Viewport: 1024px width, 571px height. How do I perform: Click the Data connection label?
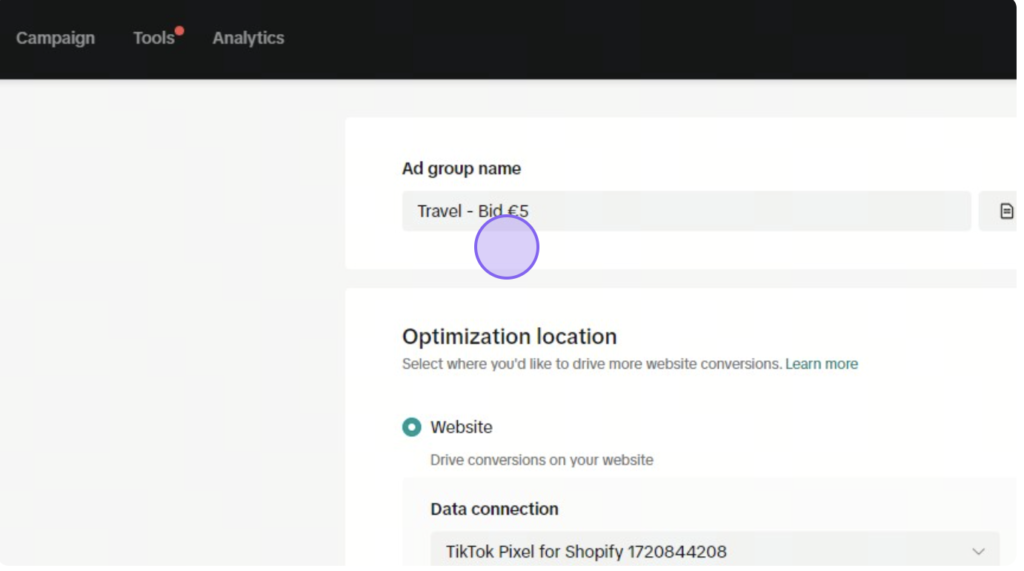[x=494, y=509]
